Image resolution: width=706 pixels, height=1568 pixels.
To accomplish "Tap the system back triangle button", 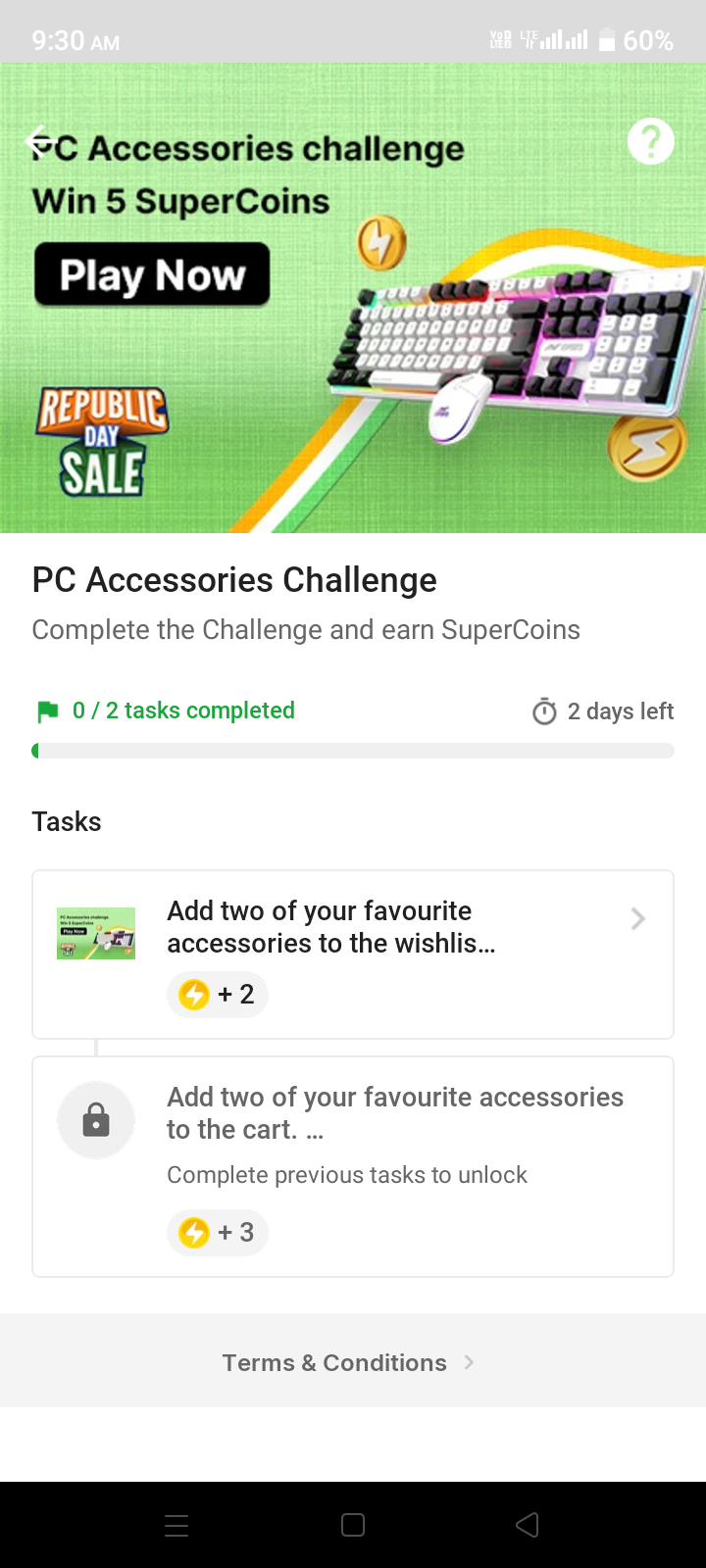I will click(528, 1525).
